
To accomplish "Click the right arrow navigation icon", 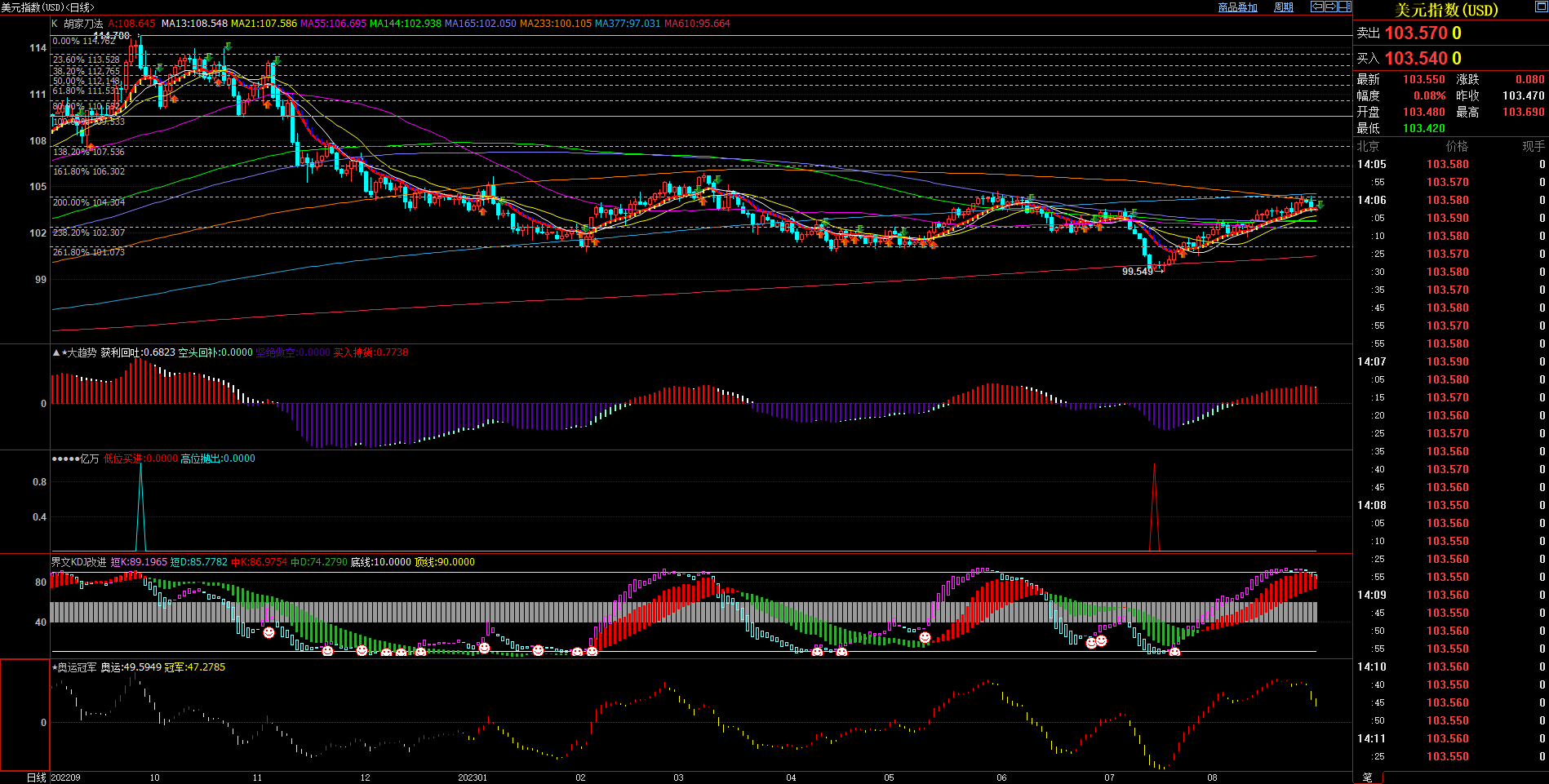I will (x=1330, y=7).
